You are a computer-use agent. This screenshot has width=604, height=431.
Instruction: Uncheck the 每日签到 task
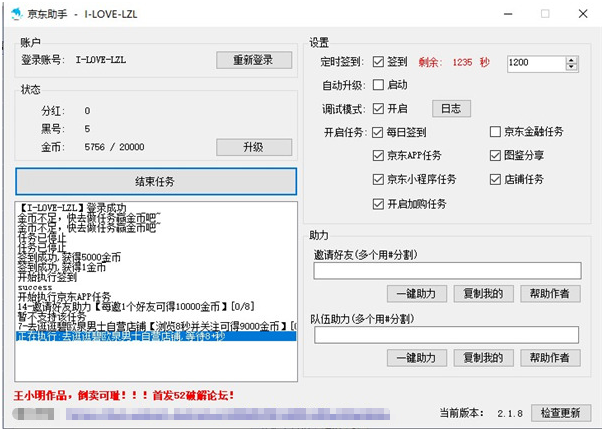coord(377,132)
